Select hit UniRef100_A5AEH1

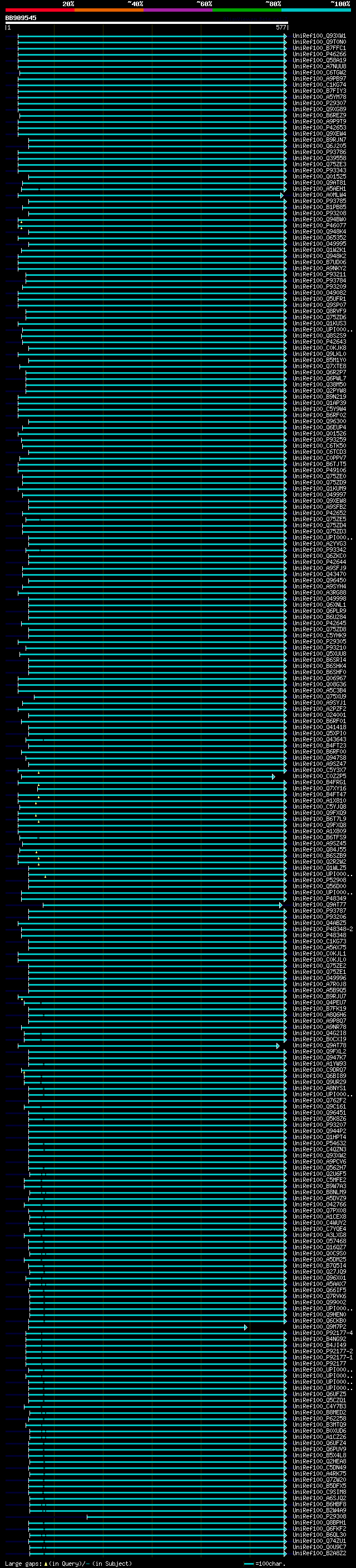click(319, 189)
